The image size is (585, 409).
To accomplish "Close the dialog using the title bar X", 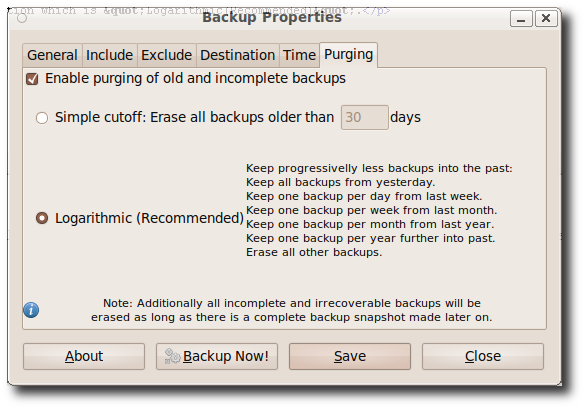I will [546, 18].
